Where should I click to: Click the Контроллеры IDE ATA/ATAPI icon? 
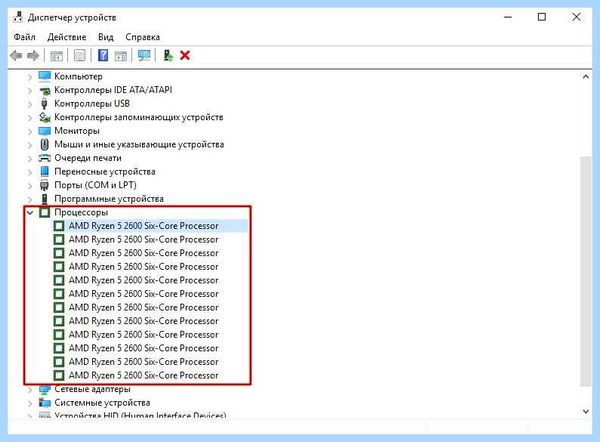(44, 90)
